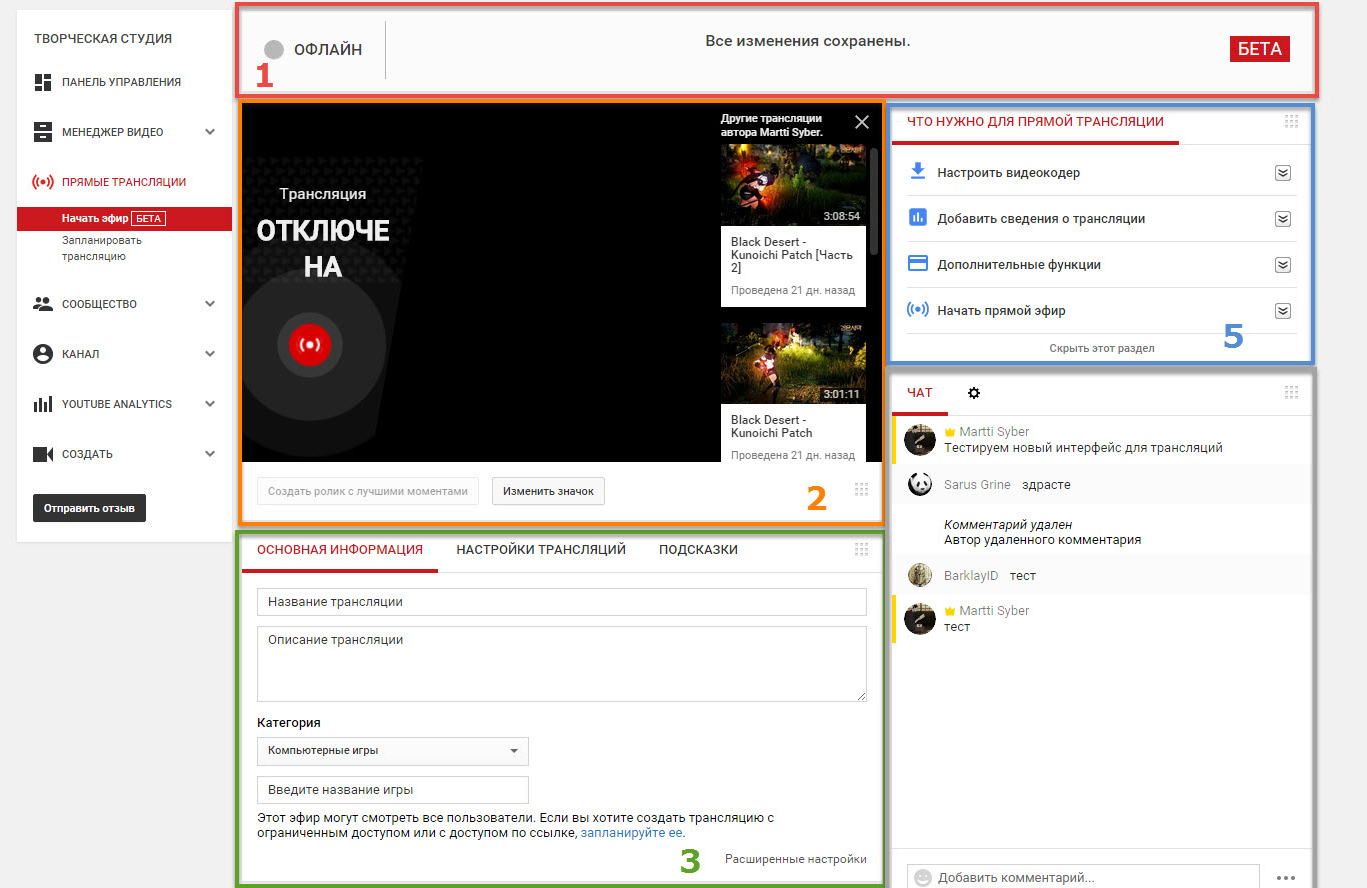Click the Изменить значок button

click(x=548, y=491)
